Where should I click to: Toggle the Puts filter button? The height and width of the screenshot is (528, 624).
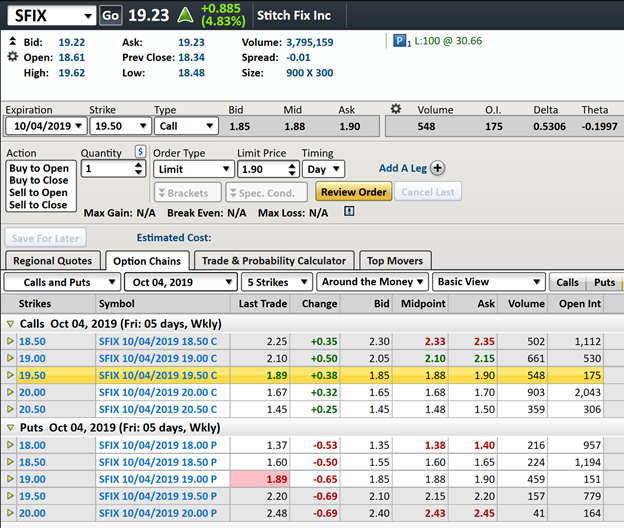(x=604, y=283)
